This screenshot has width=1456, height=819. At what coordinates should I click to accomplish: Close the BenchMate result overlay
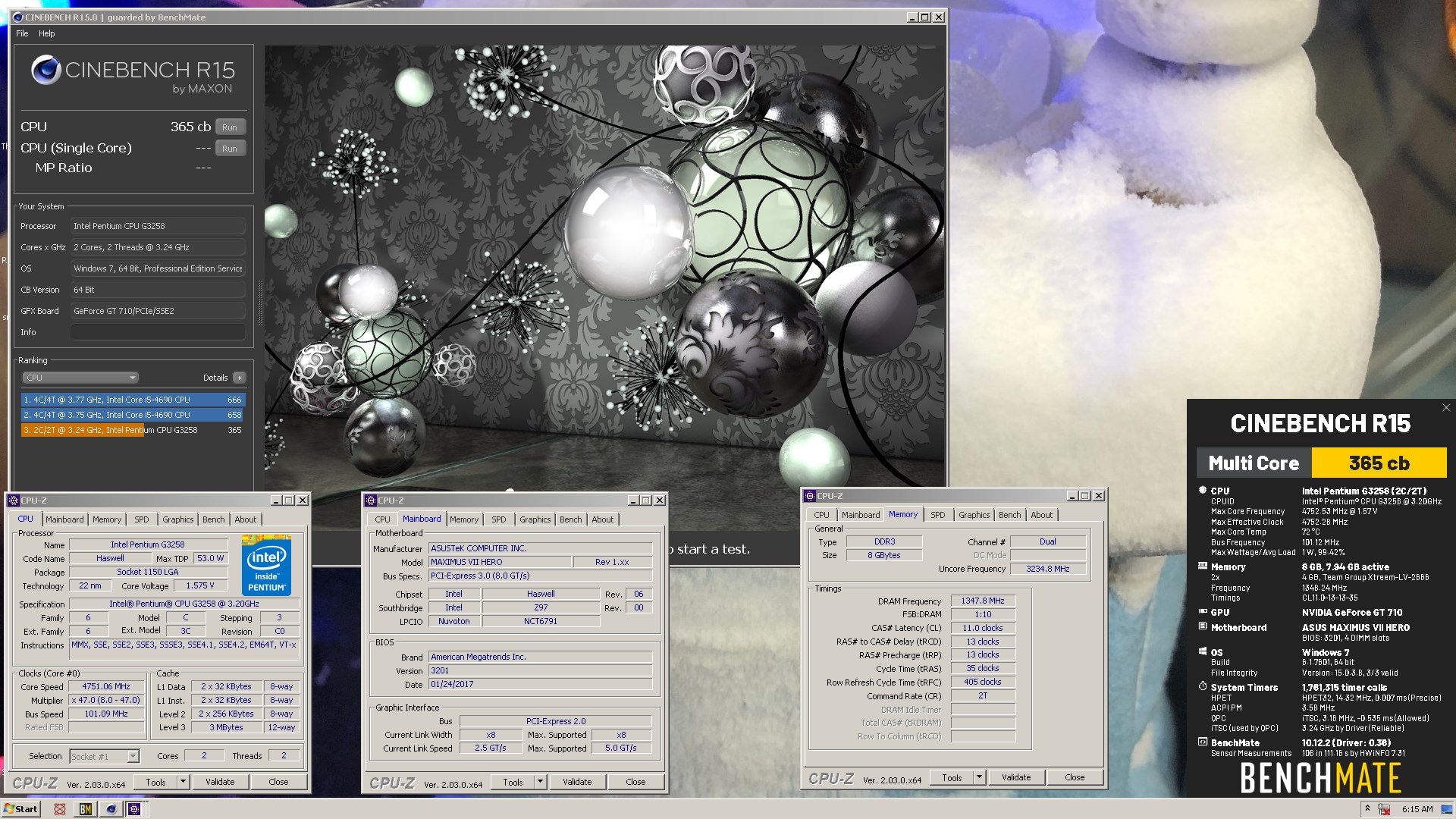[1446, 408]
